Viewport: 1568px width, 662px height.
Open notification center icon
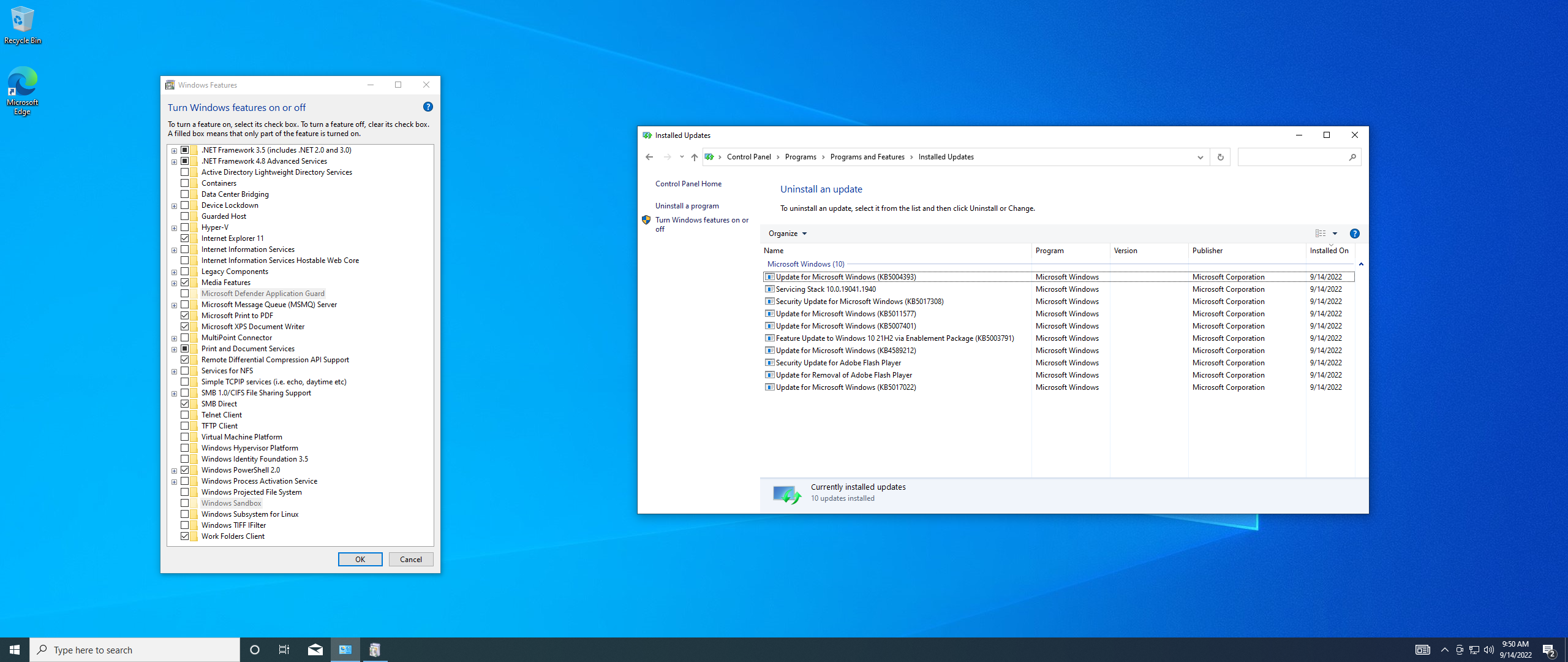[x=1550, y=650]
